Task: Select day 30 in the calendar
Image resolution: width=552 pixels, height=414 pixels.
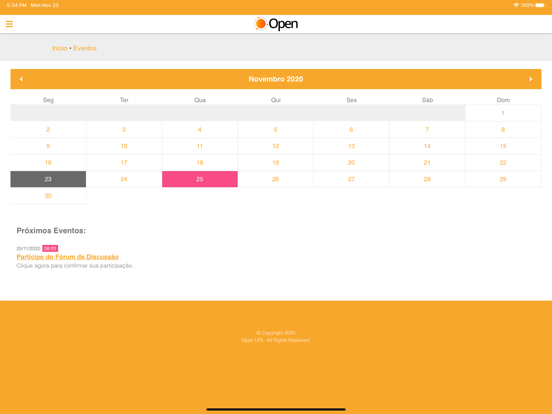Action: pyautogui.click(x=48, y=196)
